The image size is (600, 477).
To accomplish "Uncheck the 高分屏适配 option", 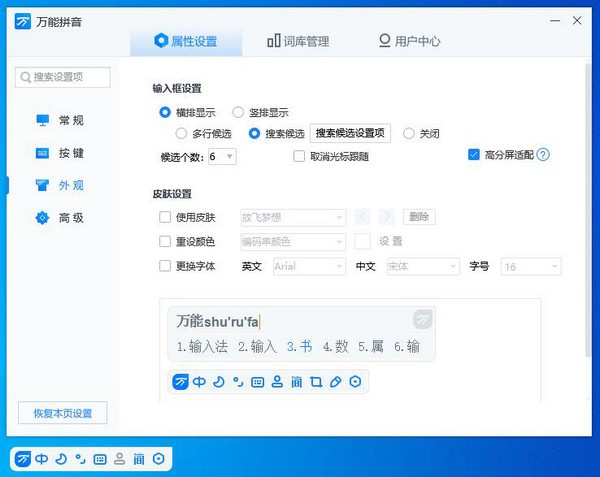I will coord(474,155).
